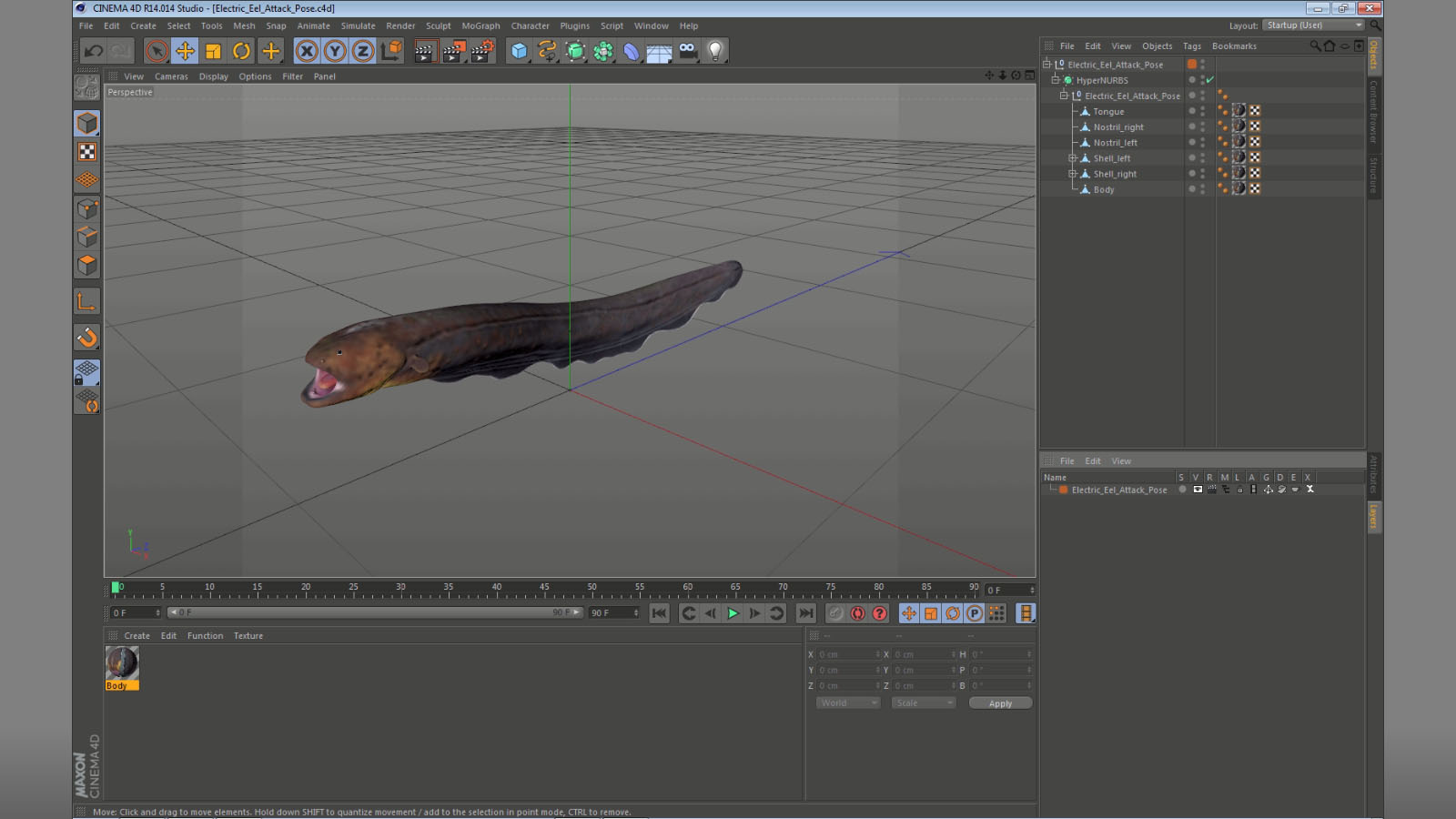The image size is (1456, 819).
Task: Click the X position input field
Action: 847,654
